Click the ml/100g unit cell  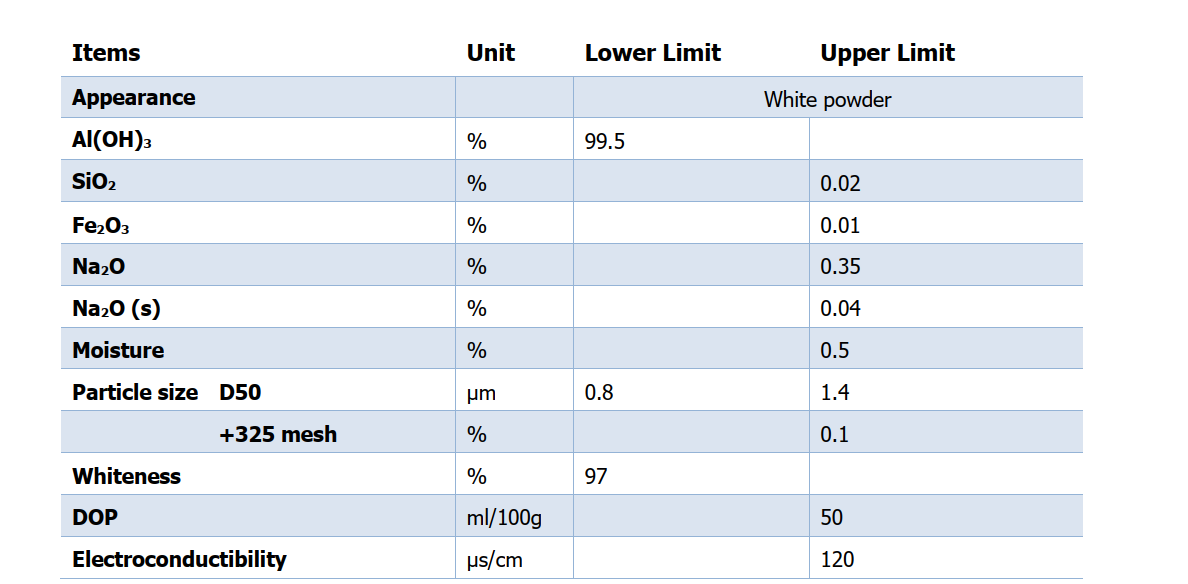(x=504, y=518)
